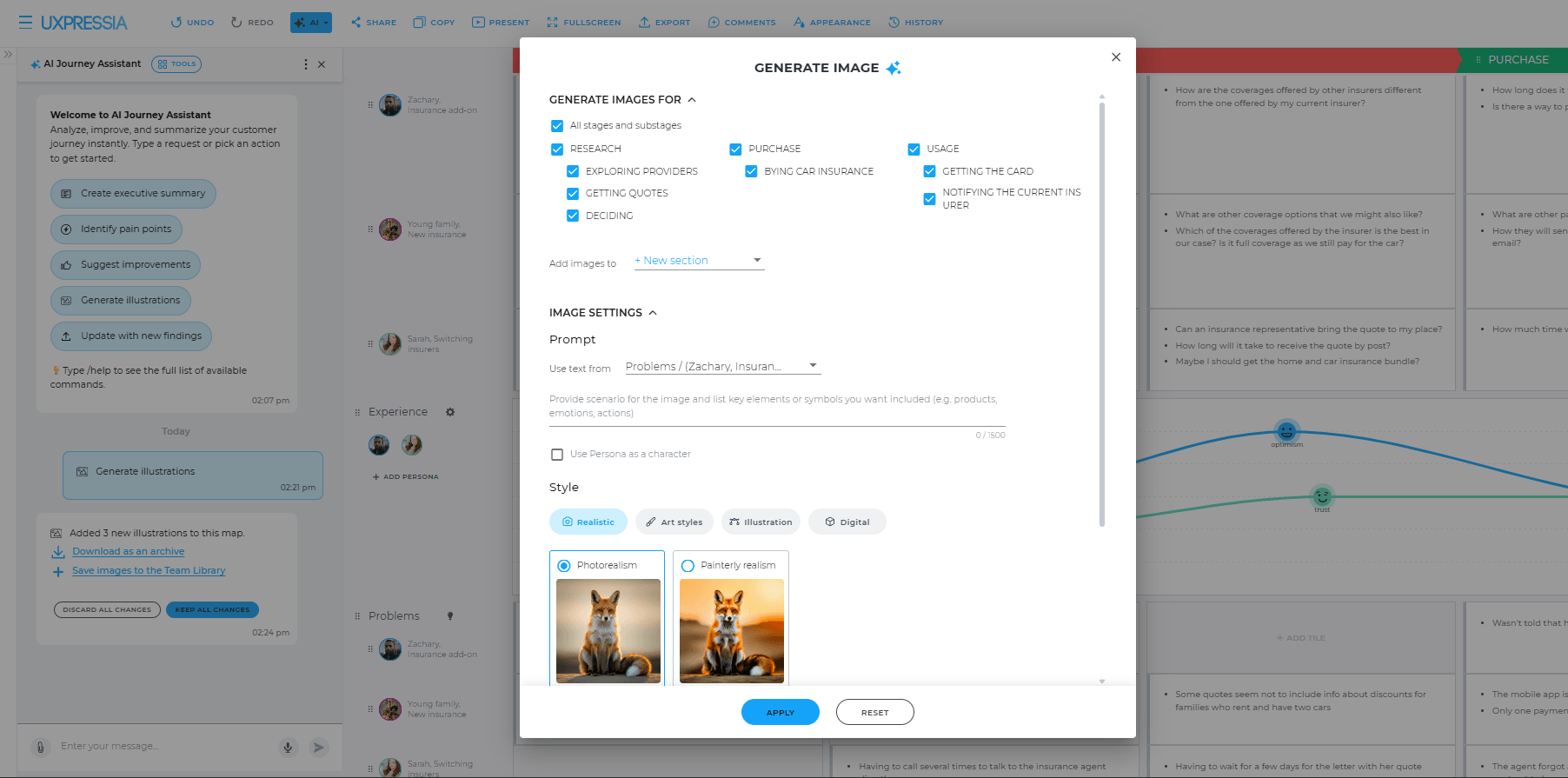Open the Appearance settings
The image size is (1568, 778).
(x=832, y=23)
